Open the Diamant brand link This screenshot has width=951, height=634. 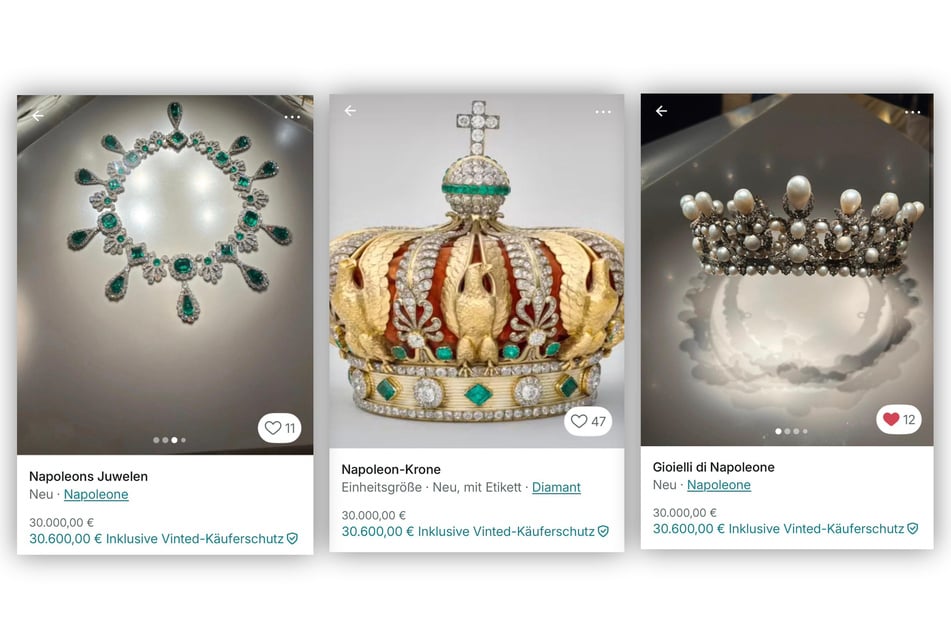[556, 487]
